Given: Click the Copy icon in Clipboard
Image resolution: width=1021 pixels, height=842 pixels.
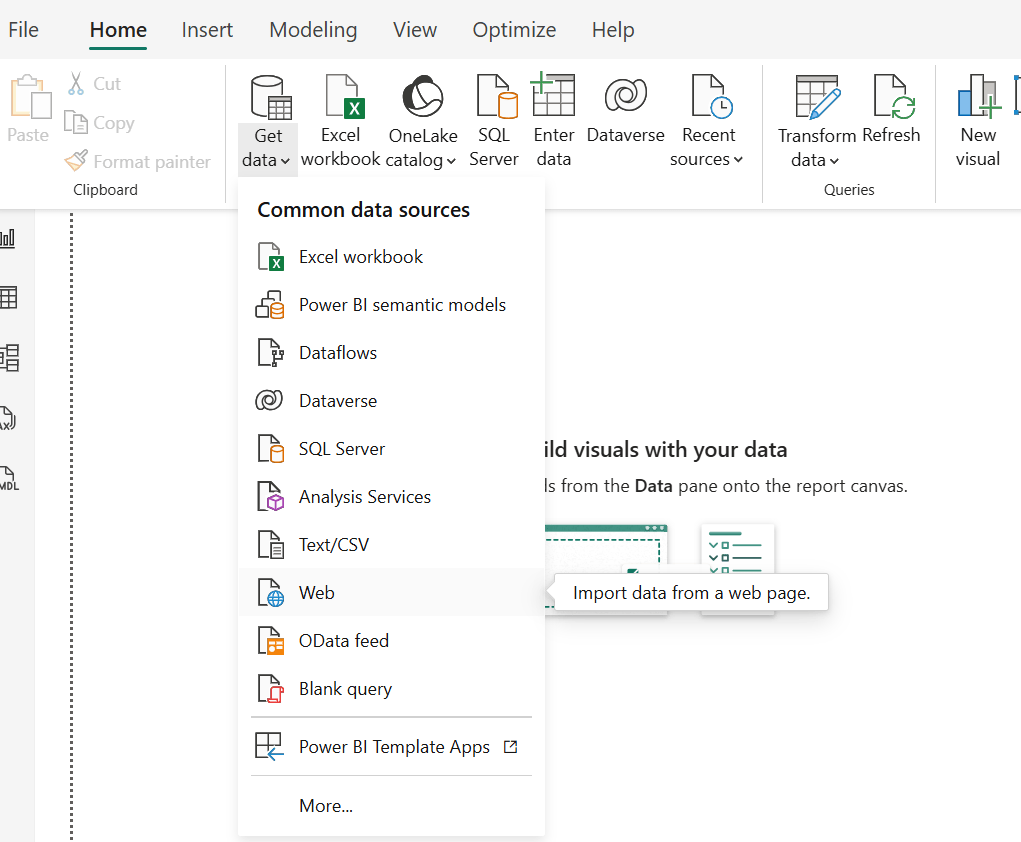Looking at the screenshot, I should 76,122.
